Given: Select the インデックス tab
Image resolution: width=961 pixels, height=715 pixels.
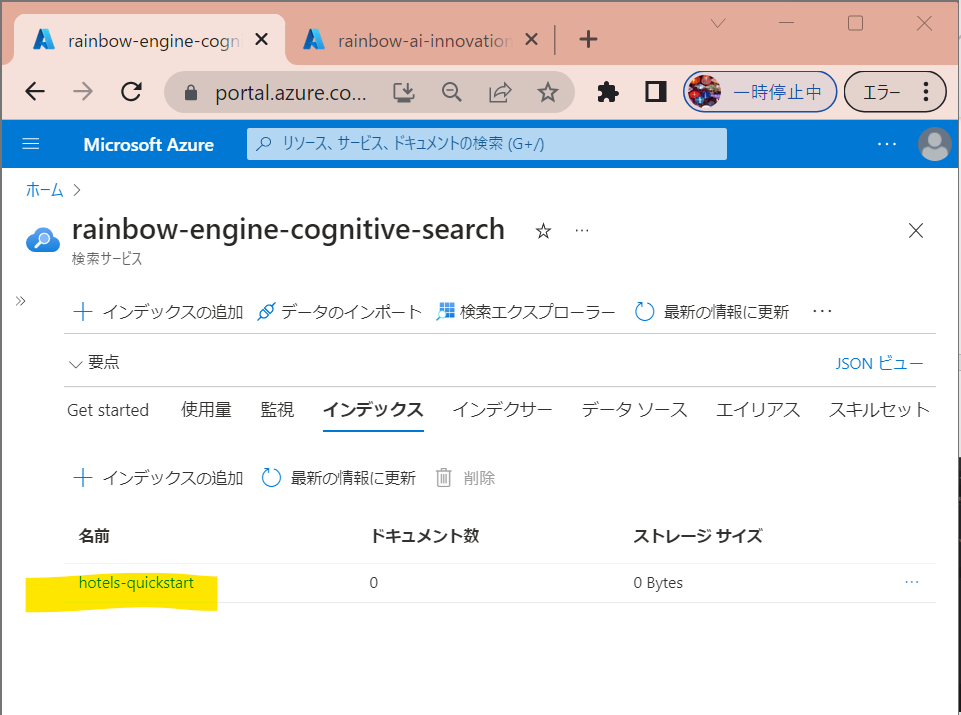Looking at the screenshot, I should click(x=373, y=410).
